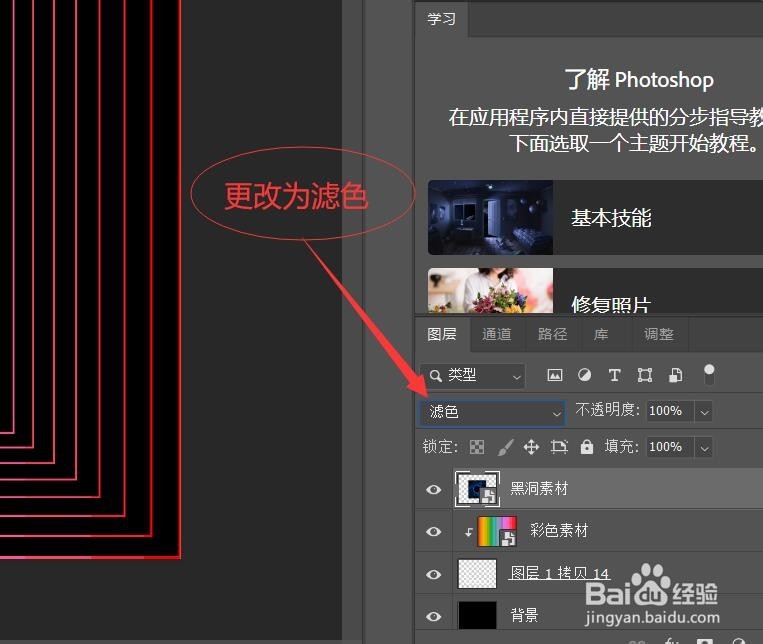Filter layers by adjustment layer icon
The image size is (763, 644).
pos(584,375)
